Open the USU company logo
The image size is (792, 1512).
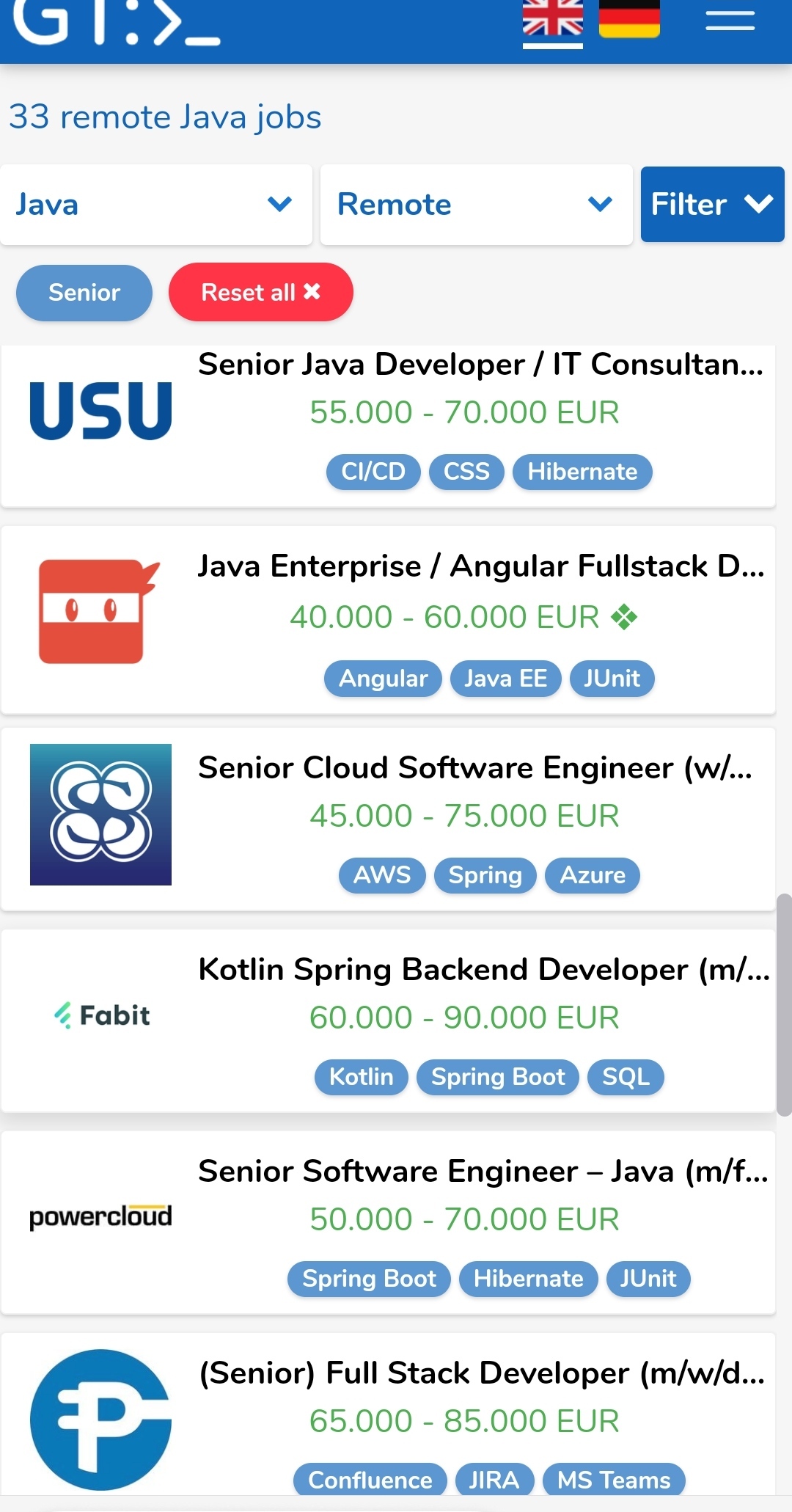click(x=100, y=411)
